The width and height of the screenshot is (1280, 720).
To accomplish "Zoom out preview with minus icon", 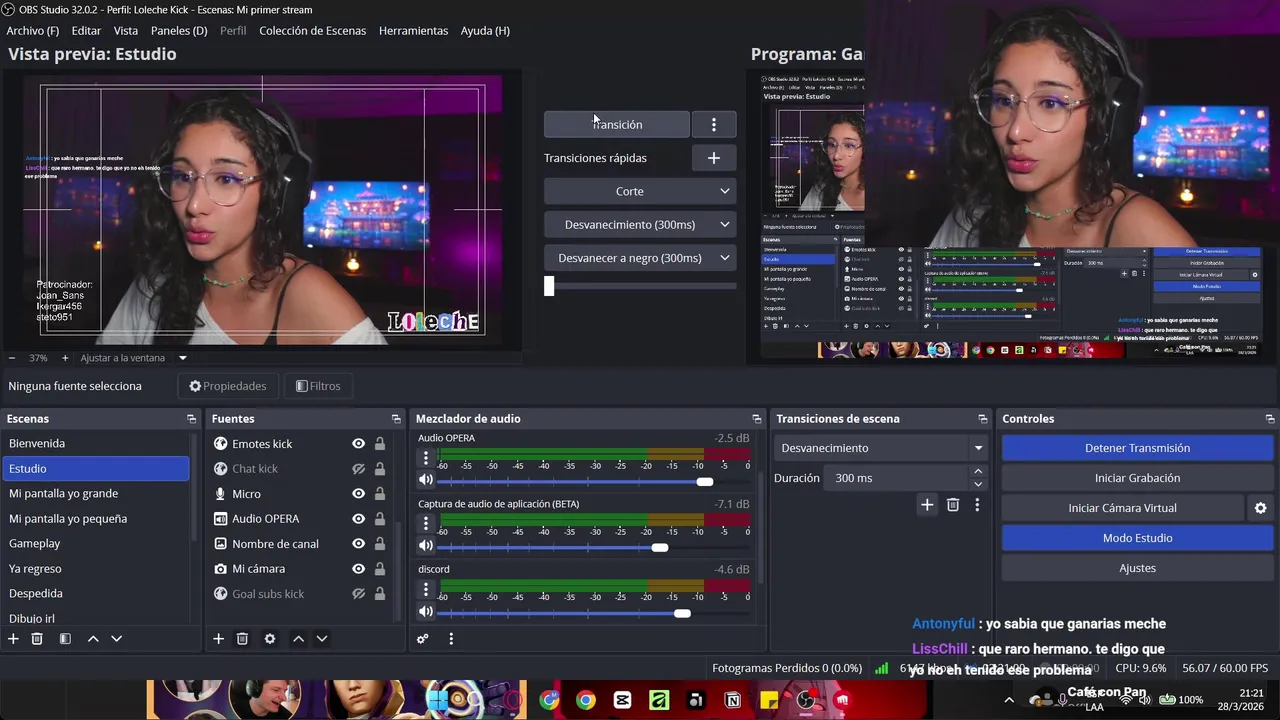I will coord(12,358).
